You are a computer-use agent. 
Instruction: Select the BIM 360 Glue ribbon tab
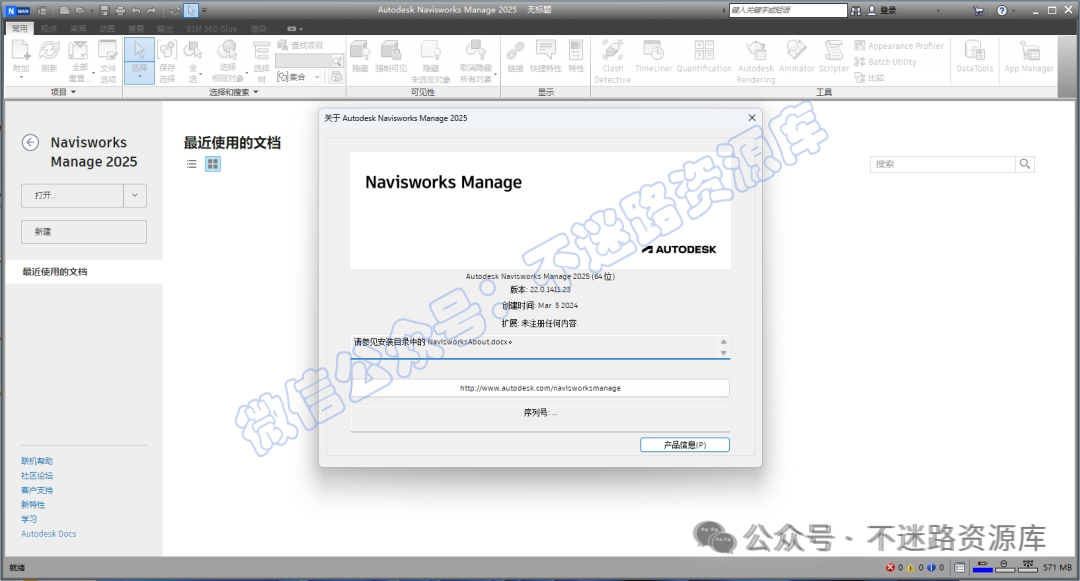click(211, 29)
